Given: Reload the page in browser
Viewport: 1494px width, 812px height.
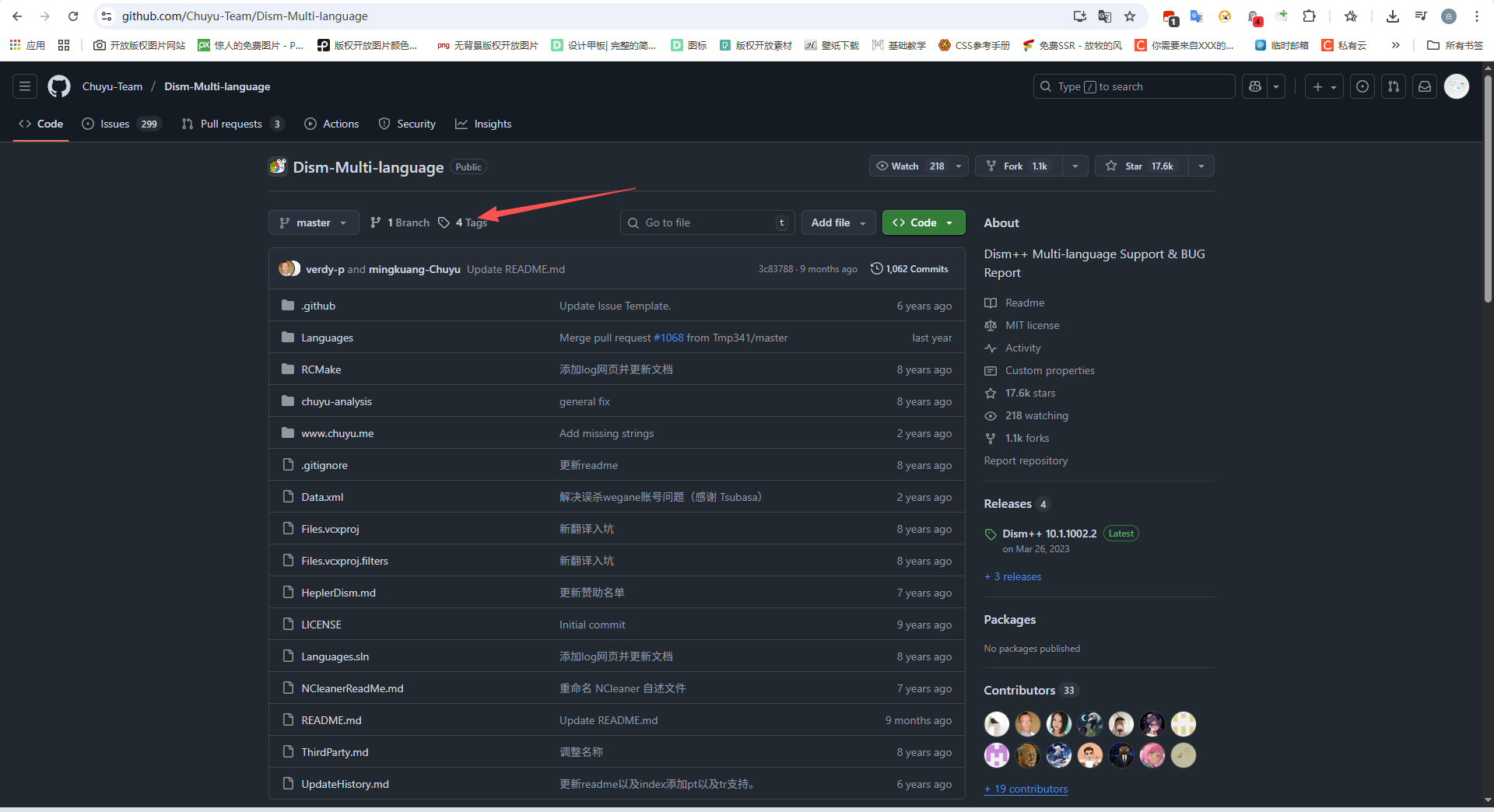Looking at the screenshot, I should coord(73,16).
